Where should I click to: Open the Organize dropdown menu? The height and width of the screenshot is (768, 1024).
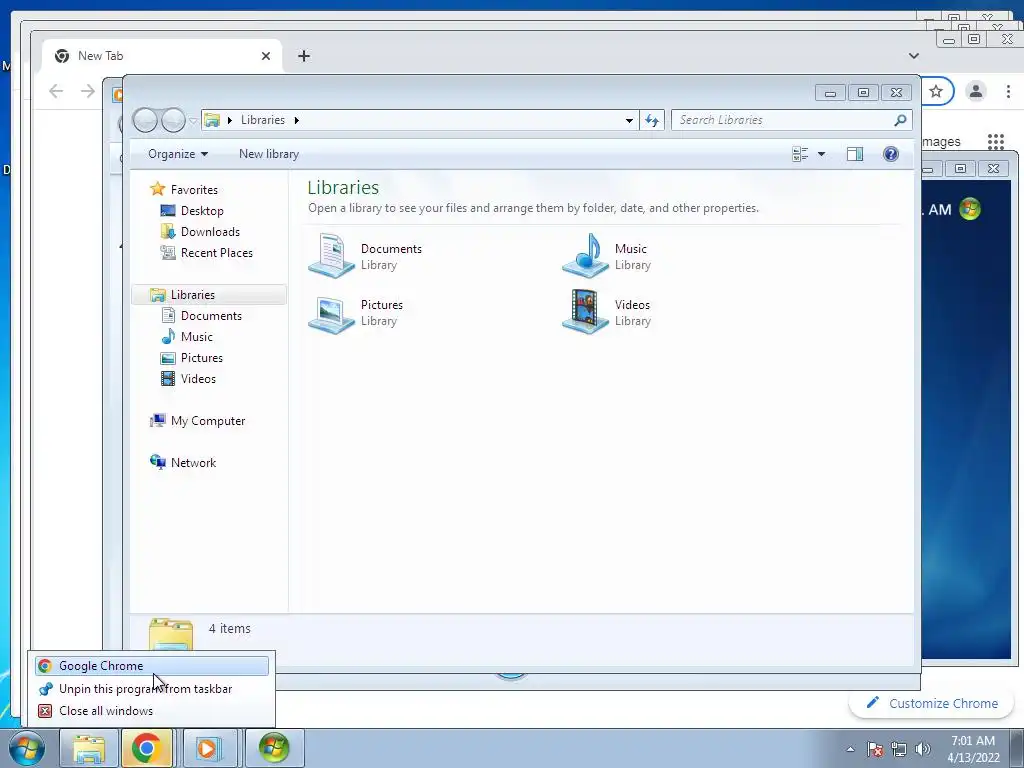(178, 153)
